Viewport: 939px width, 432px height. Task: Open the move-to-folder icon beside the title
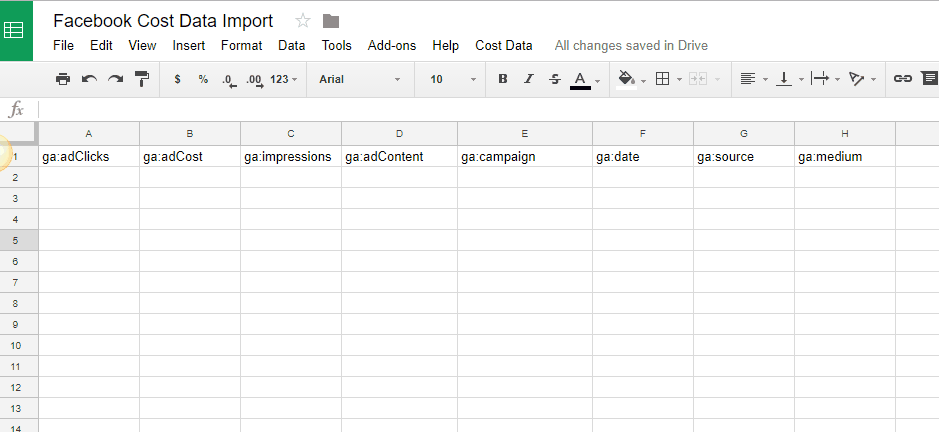(x=331, y=22)
